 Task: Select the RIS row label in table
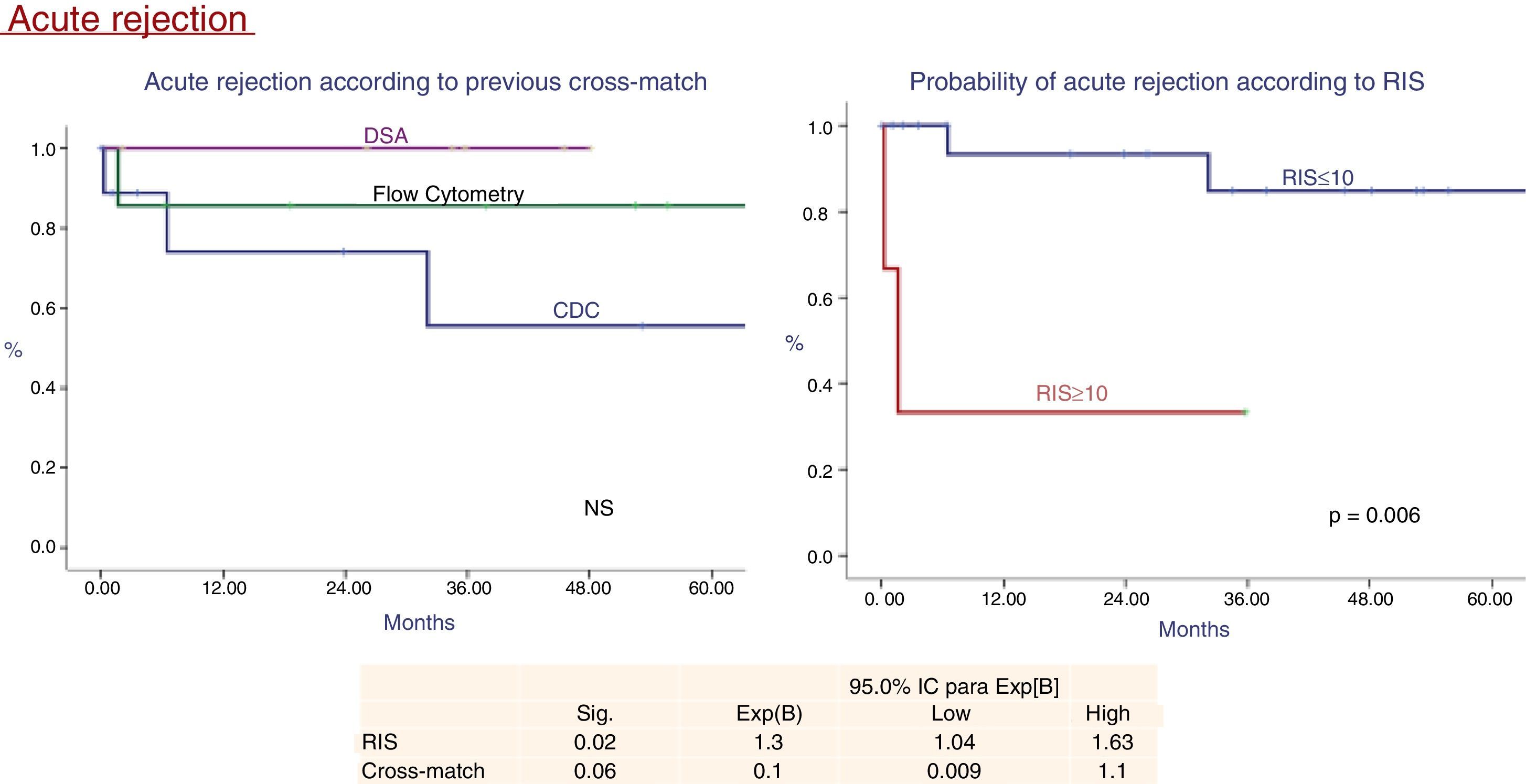tap(380, 742)
